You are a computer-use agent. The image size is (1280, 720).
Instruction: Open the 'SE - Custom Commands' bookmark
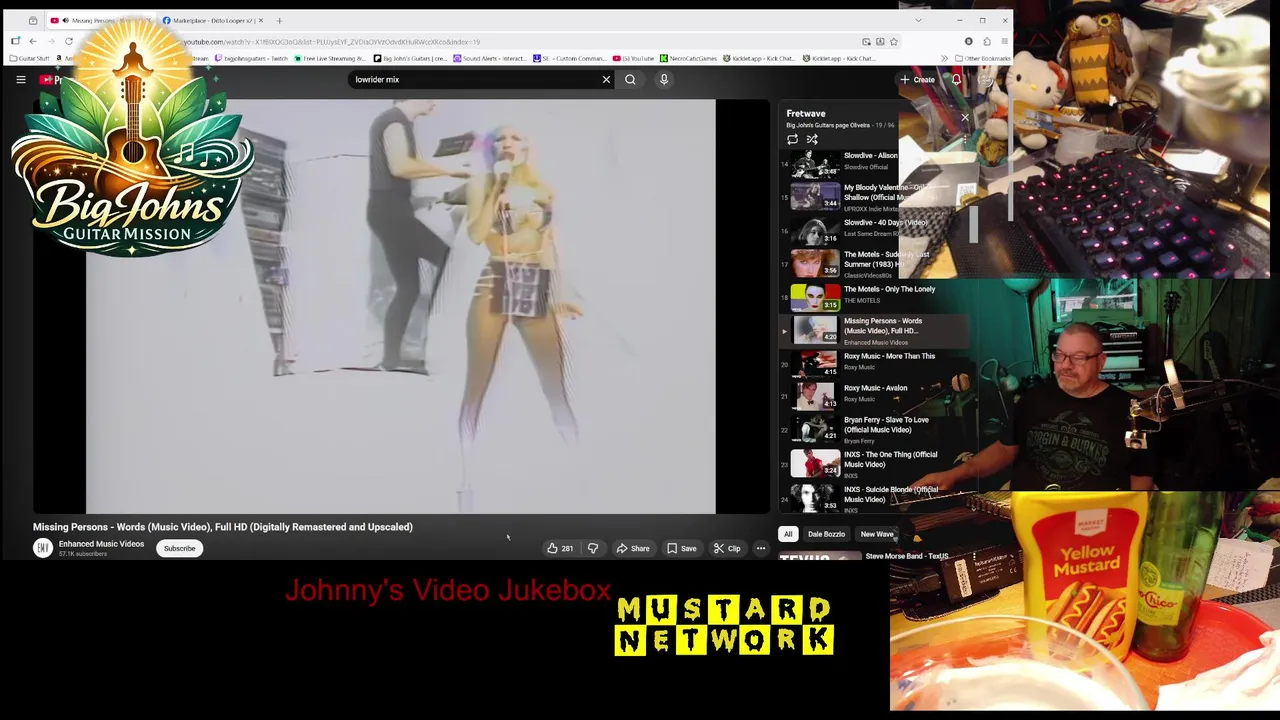pyautogui.click(x=570, y=58)
